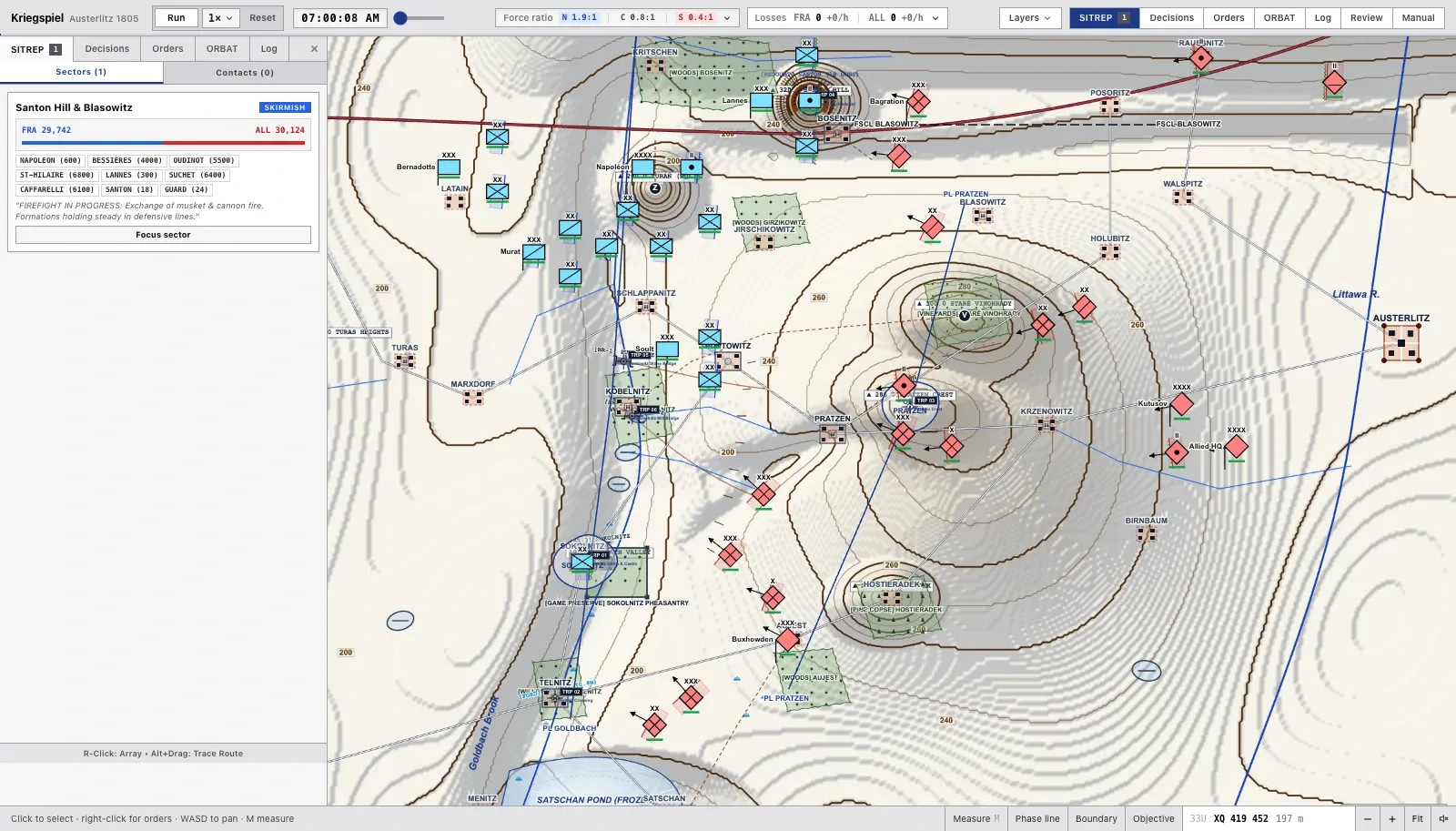Toggle sound with the speaker icon
The height and width of the screenshot is (831, 1456).
pyautogui.click(x=1443, y=819)
